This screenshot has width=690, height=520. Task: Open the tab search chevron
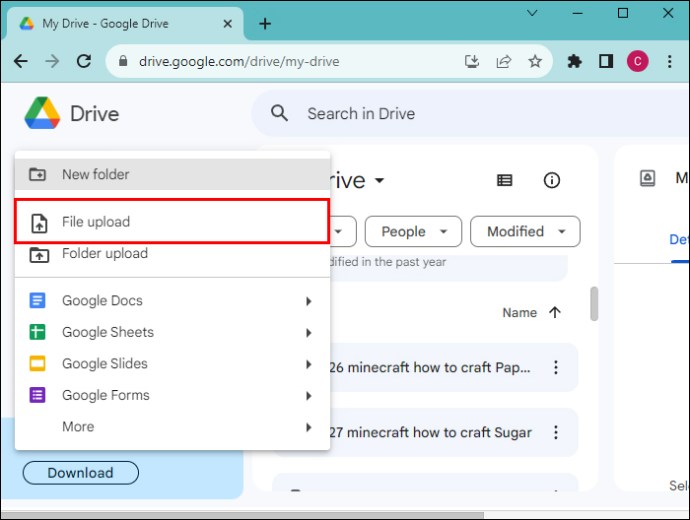click(532, 13)
